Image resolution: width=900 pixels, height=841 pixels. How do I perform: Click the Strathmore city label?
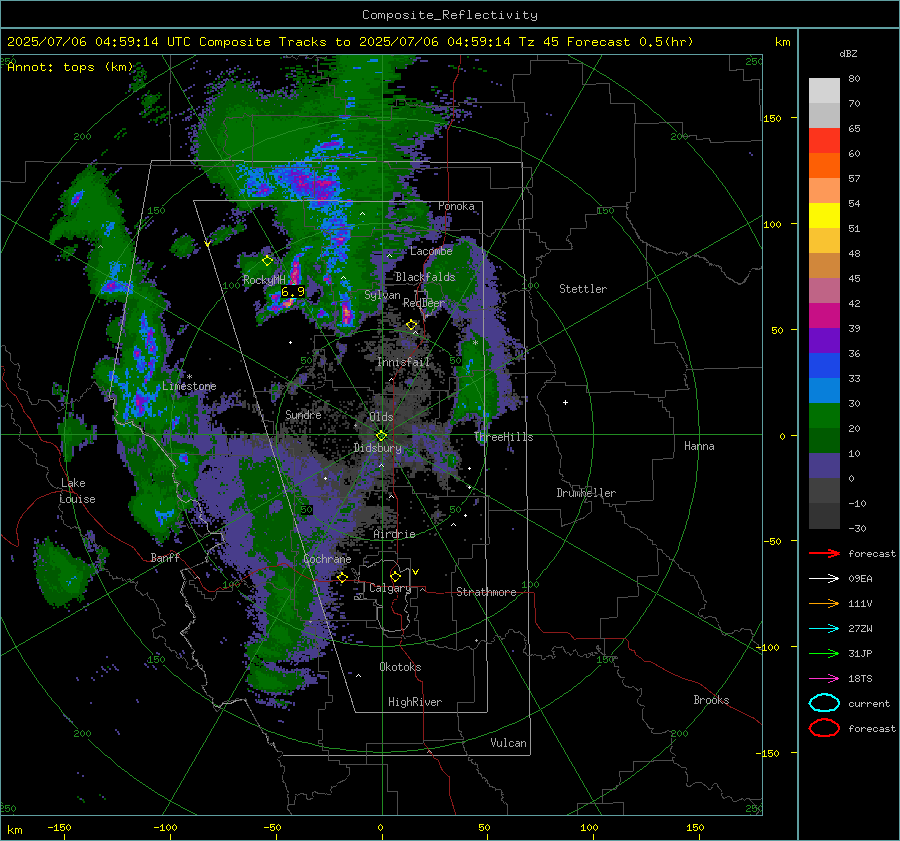tap(486, 592)
